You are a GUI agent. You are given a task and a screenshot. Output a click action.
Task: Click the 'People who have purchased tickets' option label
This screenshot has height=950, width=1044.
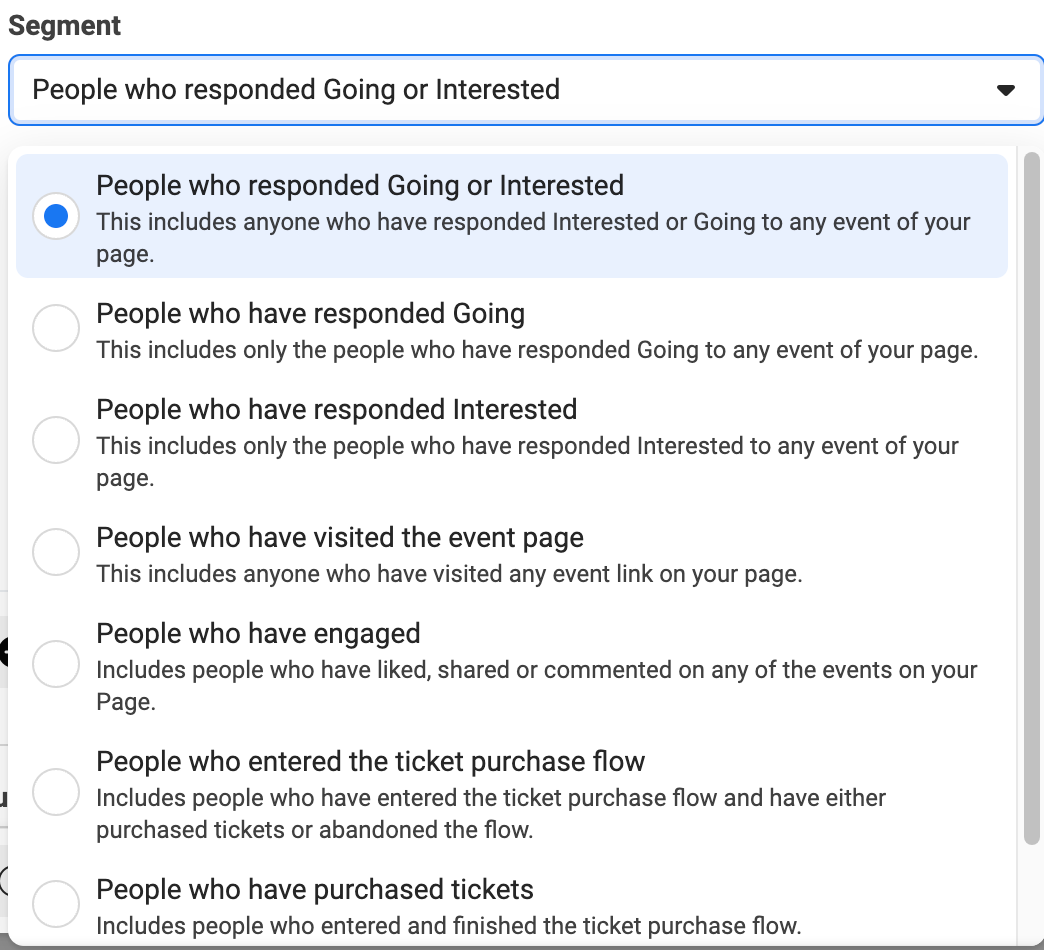tap(315, 889)
